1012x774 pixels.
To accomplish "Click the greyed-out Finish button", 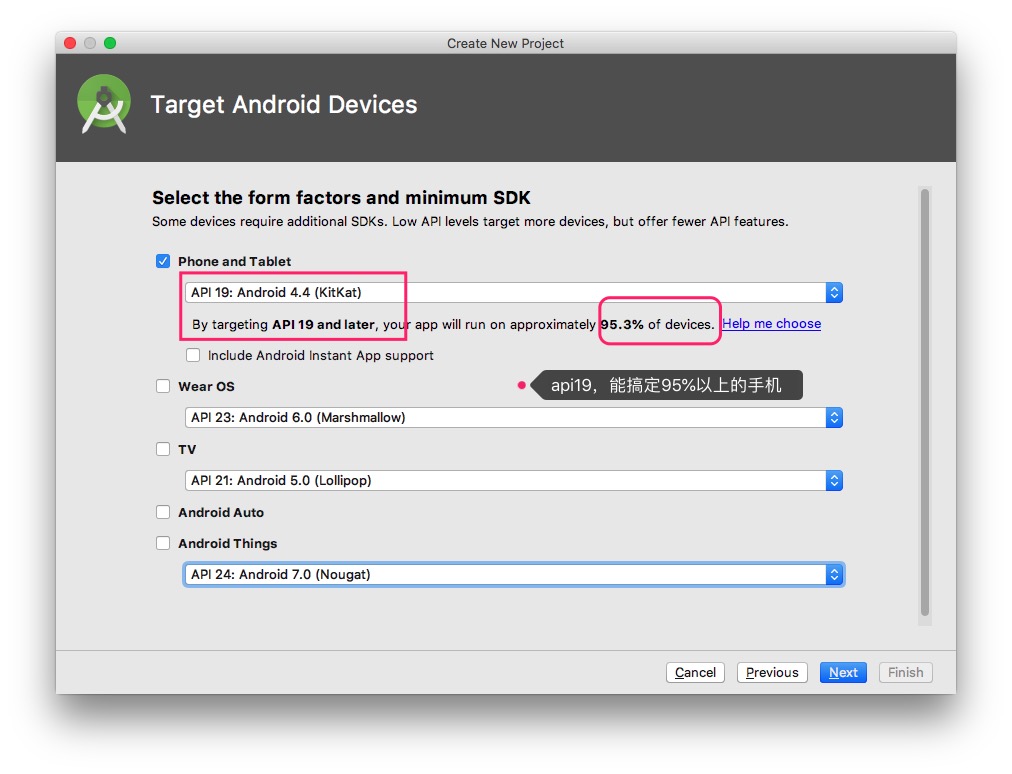I will (906, 673).
